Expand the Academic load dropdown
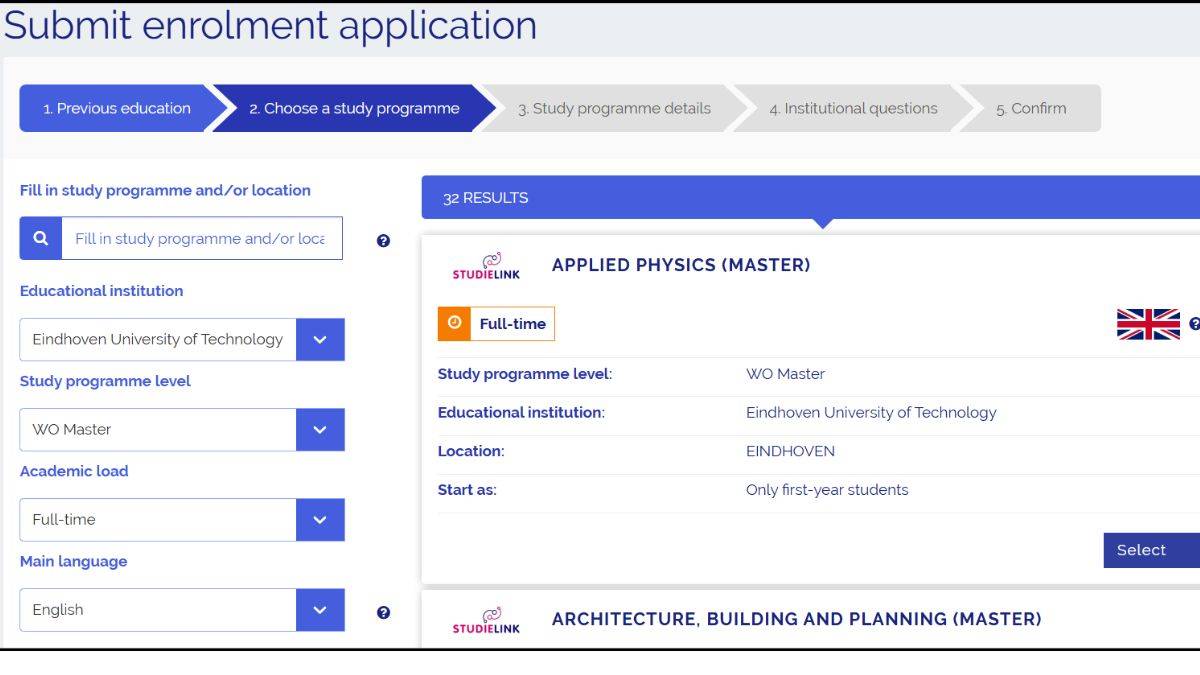Screen dimensions: 1200x675 319,519
